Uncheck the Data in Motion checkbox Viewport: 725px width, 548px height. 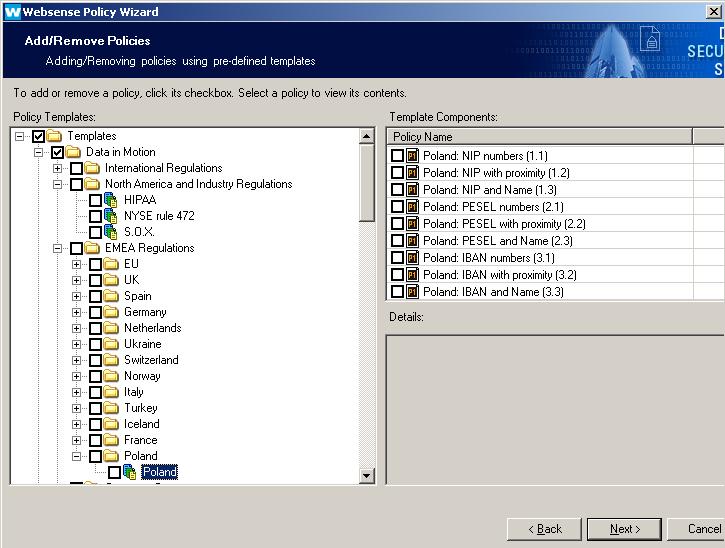tap(57, 152)
